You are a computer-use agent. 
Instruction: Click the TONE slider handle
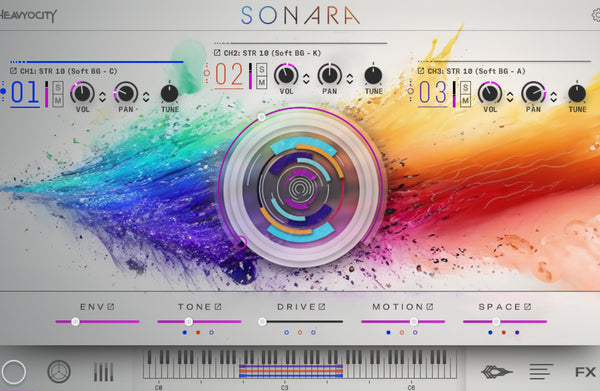189,322
